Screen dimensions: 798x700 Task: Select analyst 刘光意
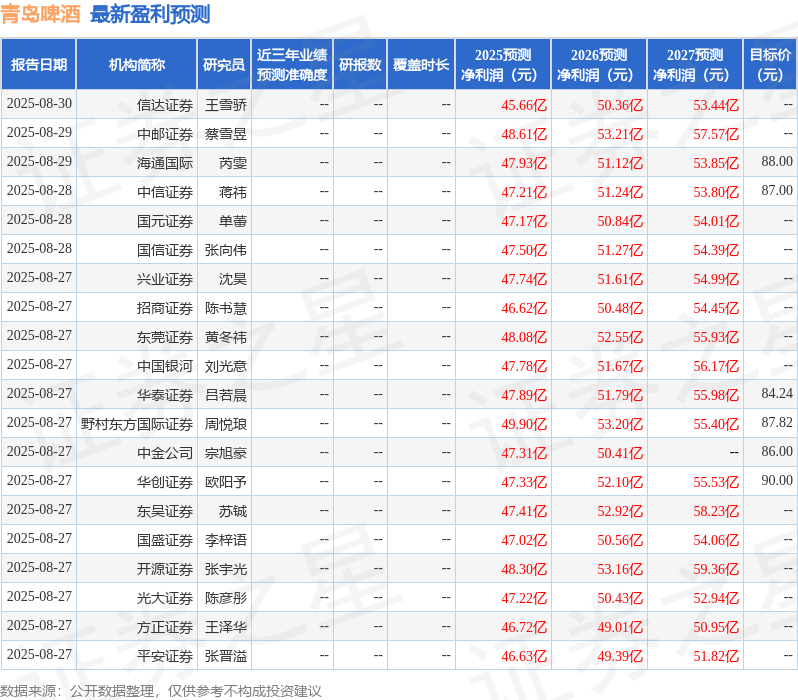coord(226,367)
